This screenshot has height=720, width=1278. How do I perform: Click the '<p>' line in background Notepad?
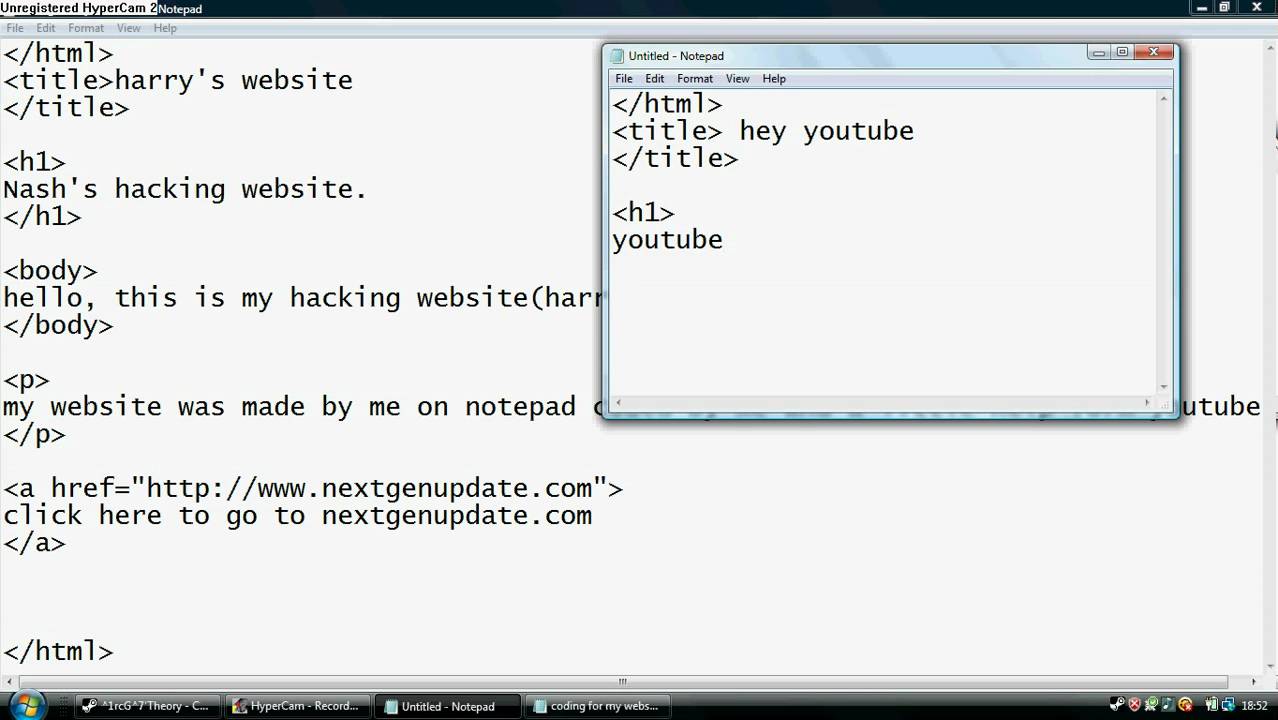tap(26, 380)
